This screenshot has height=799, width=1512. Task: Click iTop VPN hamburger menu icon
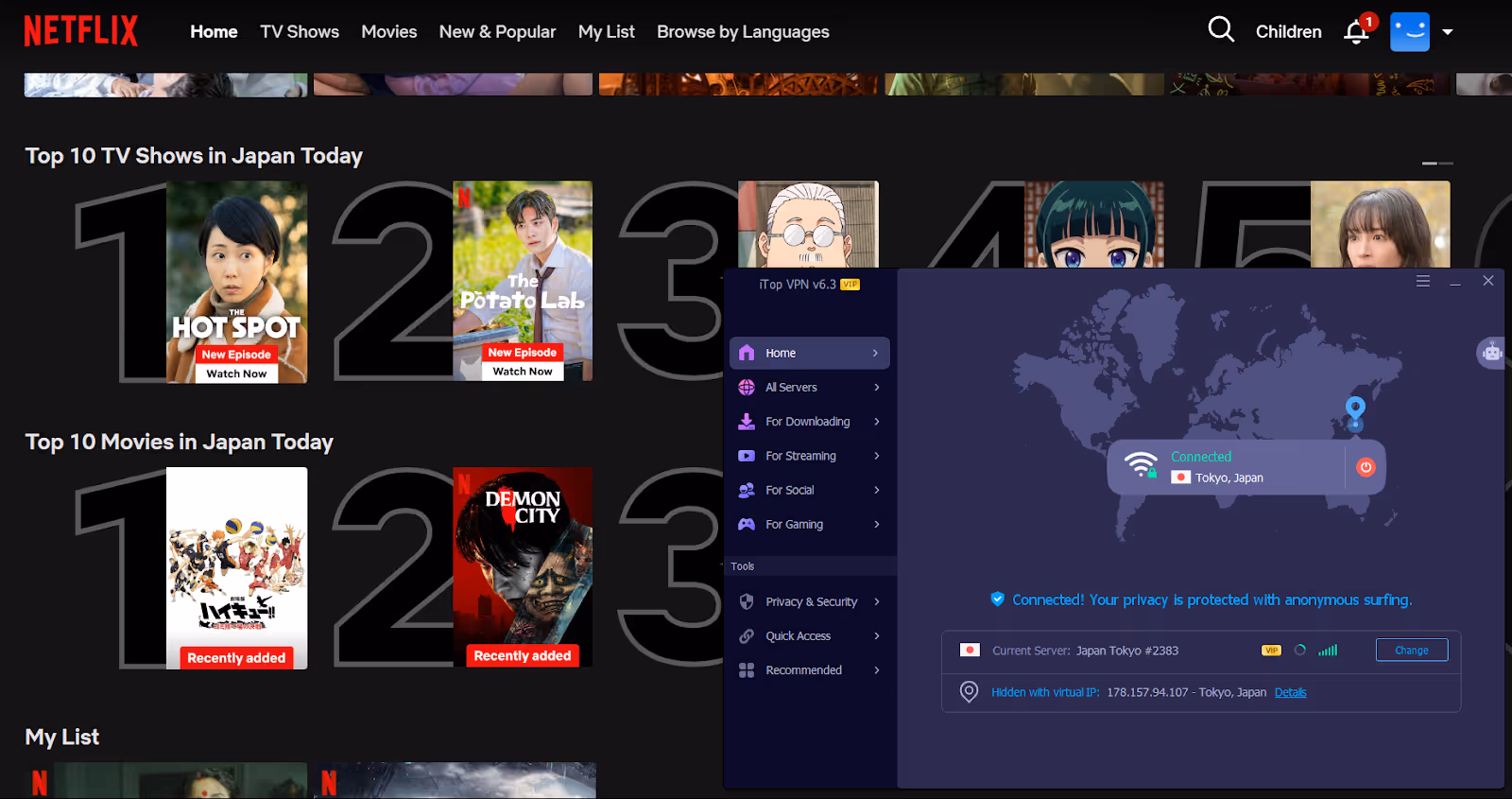point(1422,281)
